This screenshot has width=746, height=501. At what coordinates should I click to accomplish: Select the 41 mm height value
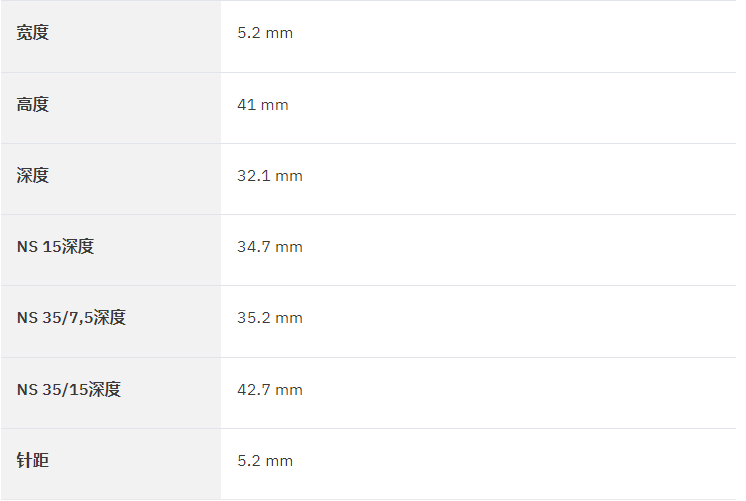pos(263,105)
